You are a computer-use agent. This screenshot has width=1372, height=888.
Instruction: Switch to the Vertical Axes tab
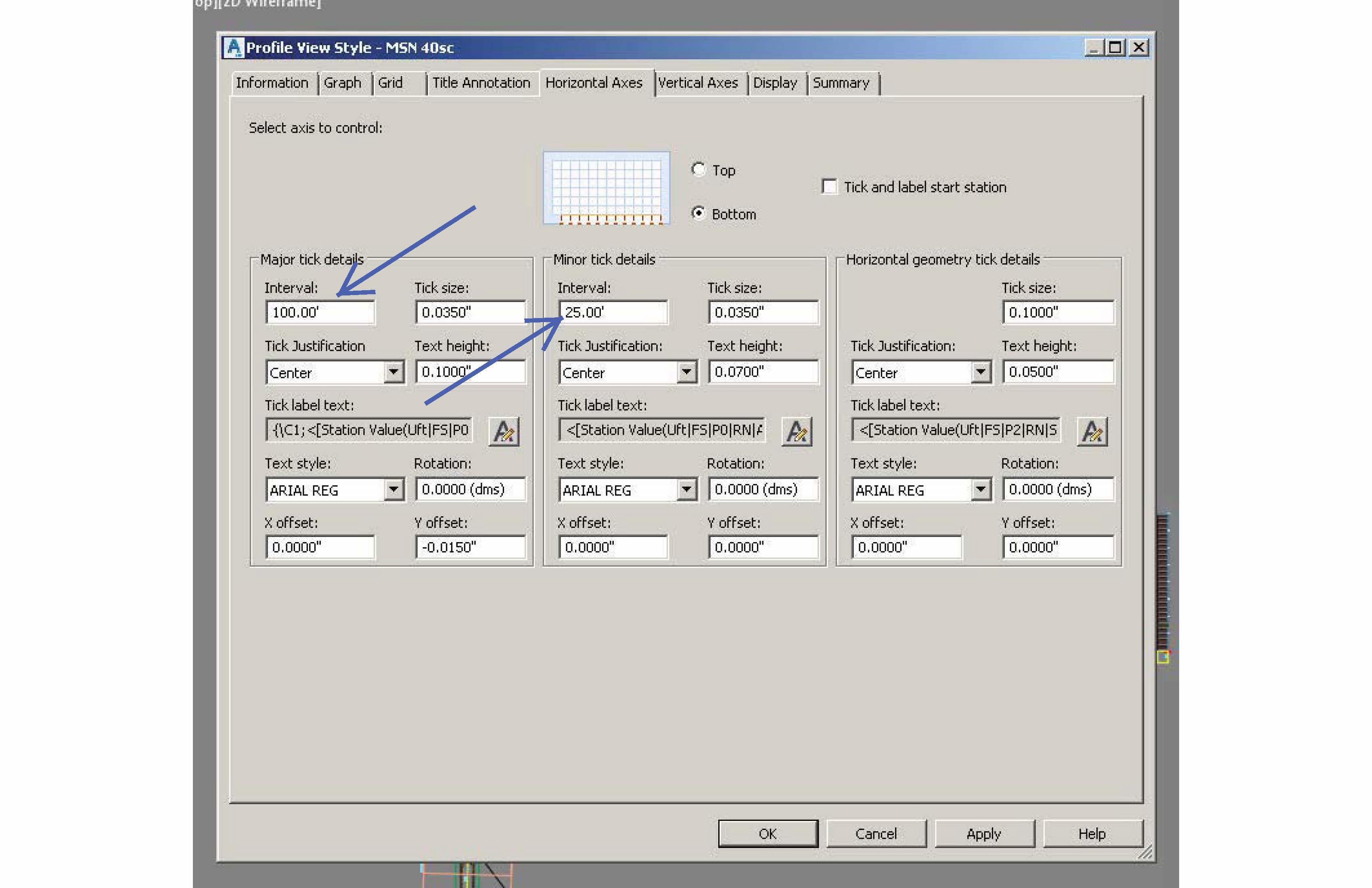pos(699,83)
